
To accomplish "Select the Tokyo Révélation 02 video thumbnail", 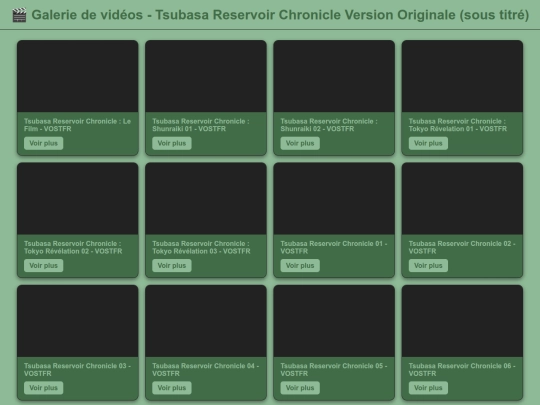I will coord(77,199).
